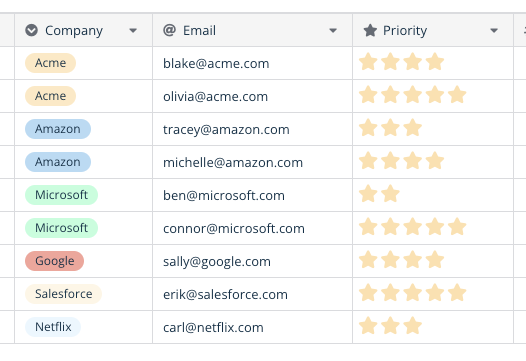Click the green Microsoft tag for connor
The width and height of the screenshot is (526, 361).
tap(61, 228)
